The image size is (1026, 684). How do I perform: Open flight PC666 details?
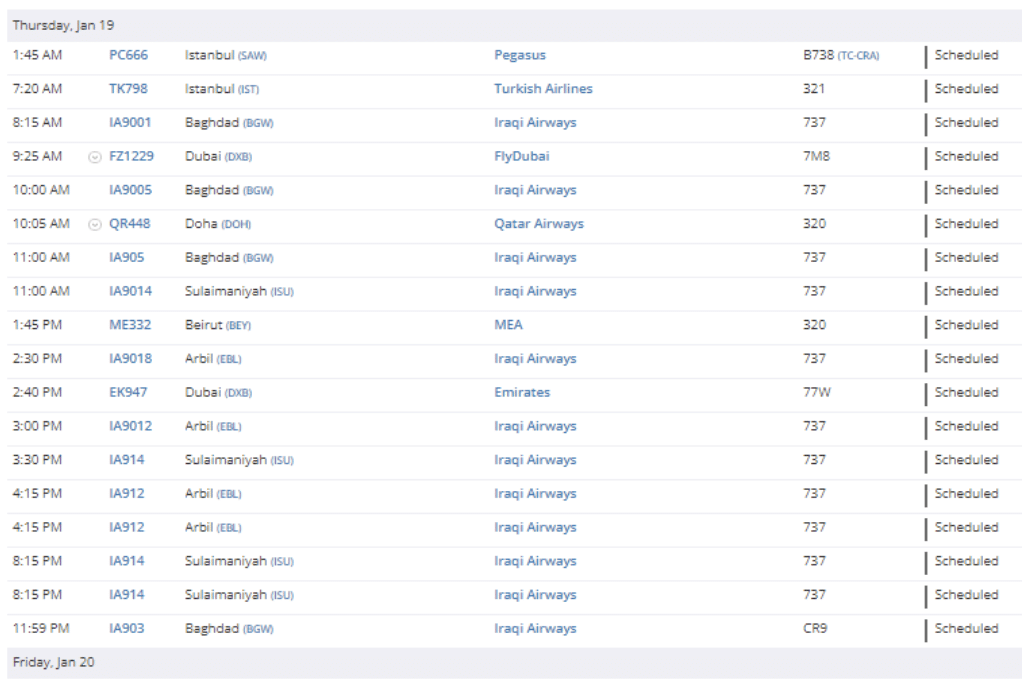128,56
